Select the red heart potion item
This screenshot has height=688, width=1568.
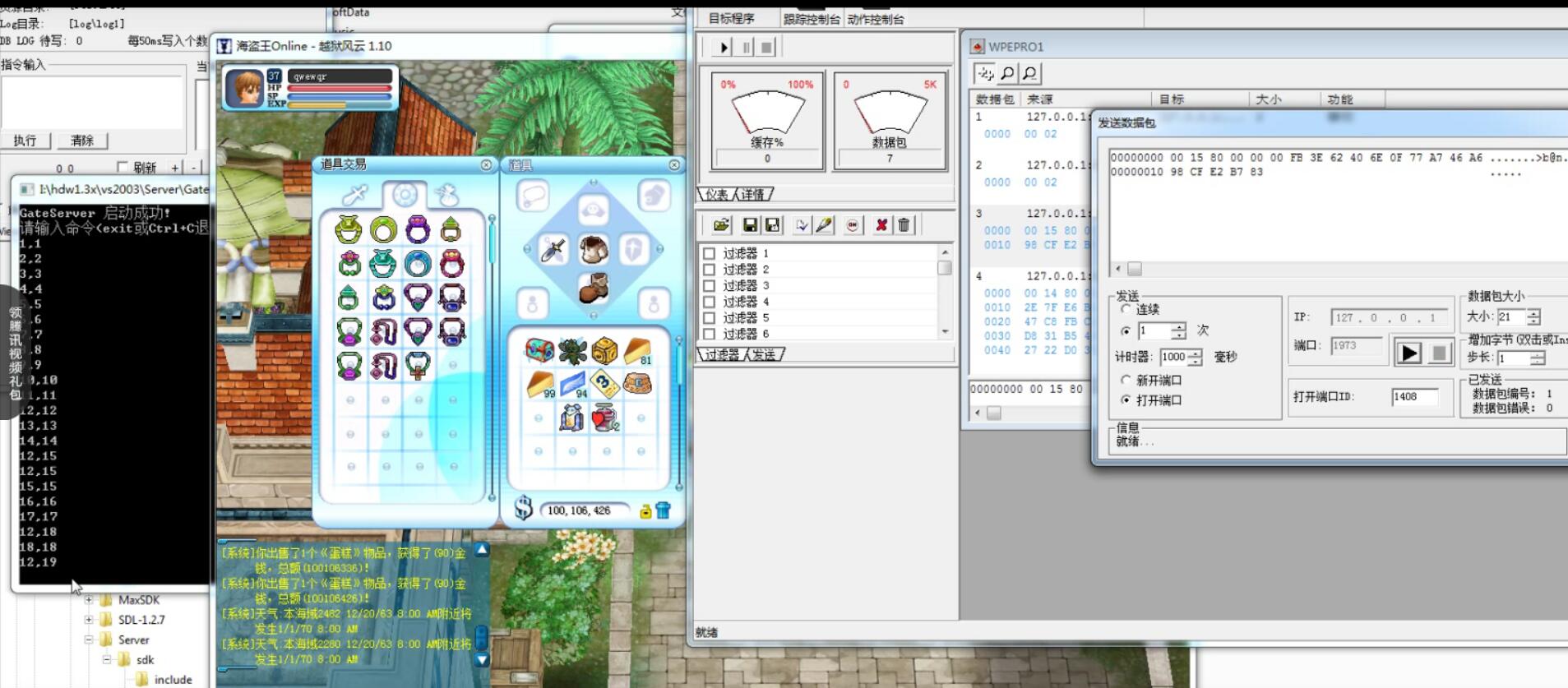604,418
